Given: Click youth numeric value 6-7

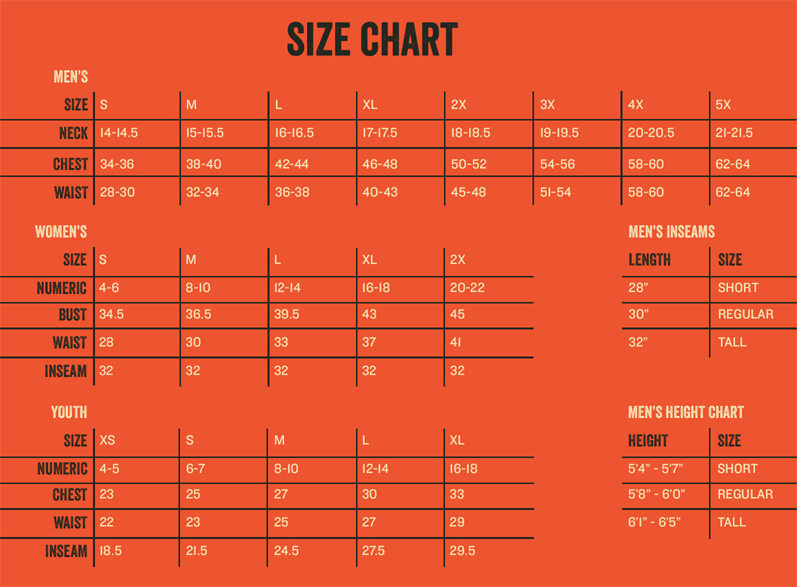Looking at the screenshot, I should [x=195, y=469].
